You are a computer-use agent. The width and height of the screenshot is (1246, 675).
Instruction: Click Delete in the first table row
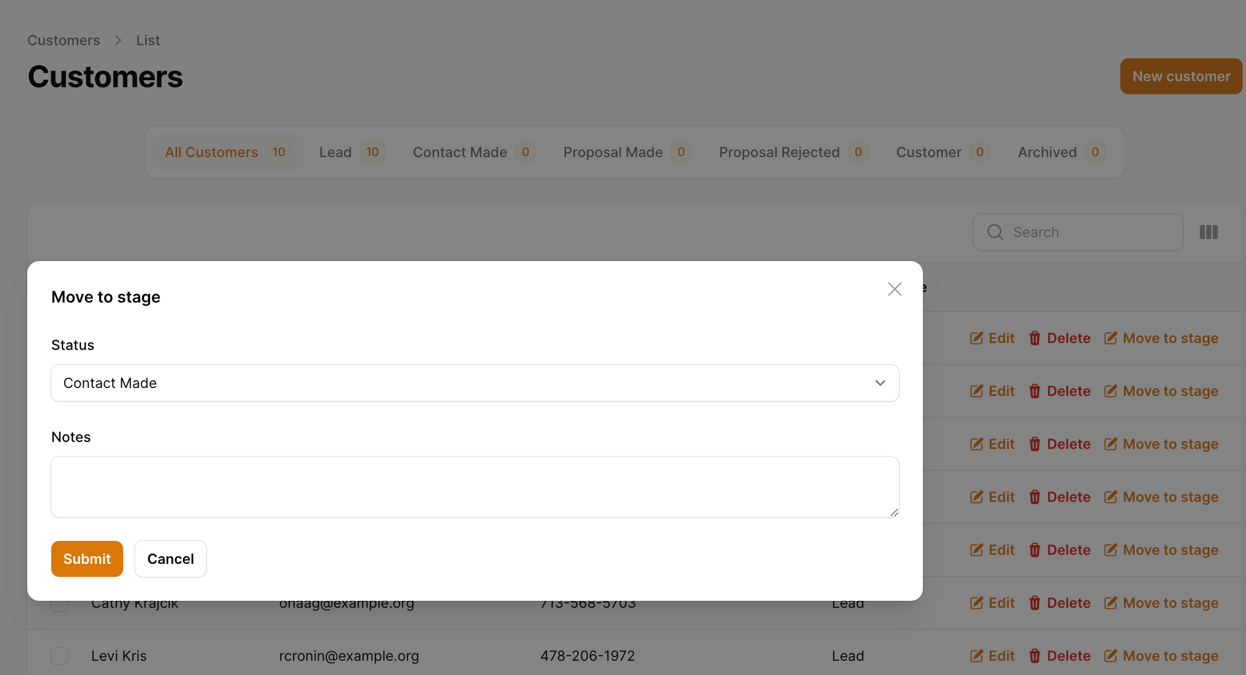click(1059, 338)
